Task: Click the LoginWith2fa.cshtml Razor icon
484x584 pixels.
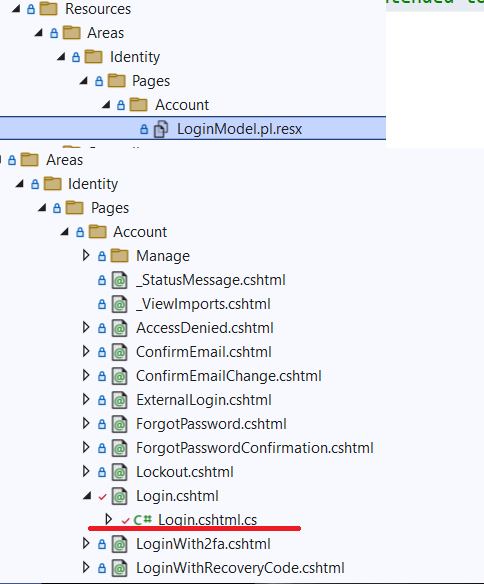Action: click(120, 544)
